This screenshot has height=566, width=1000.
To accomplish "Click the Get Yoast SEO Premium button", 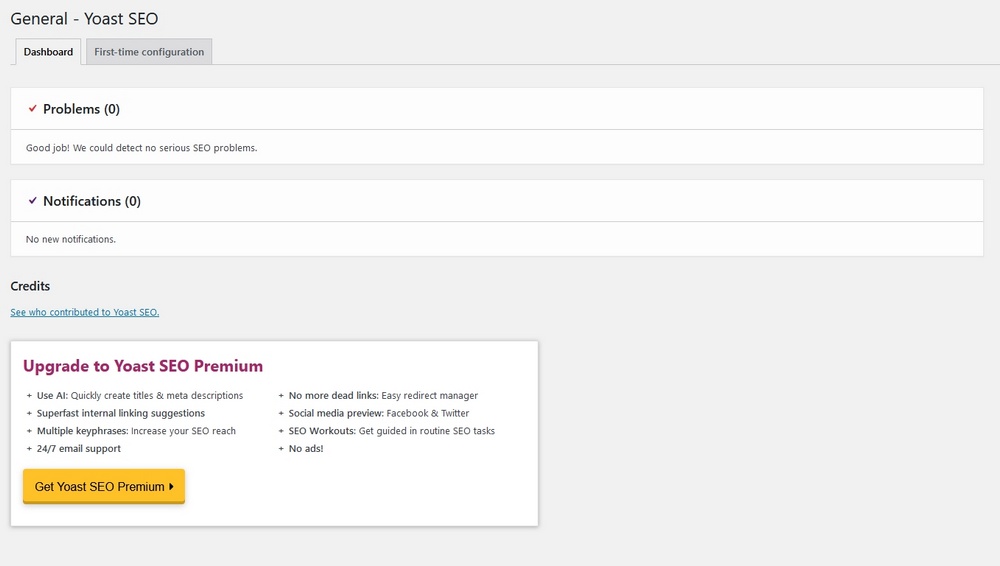I will click(x=104, y=486).
